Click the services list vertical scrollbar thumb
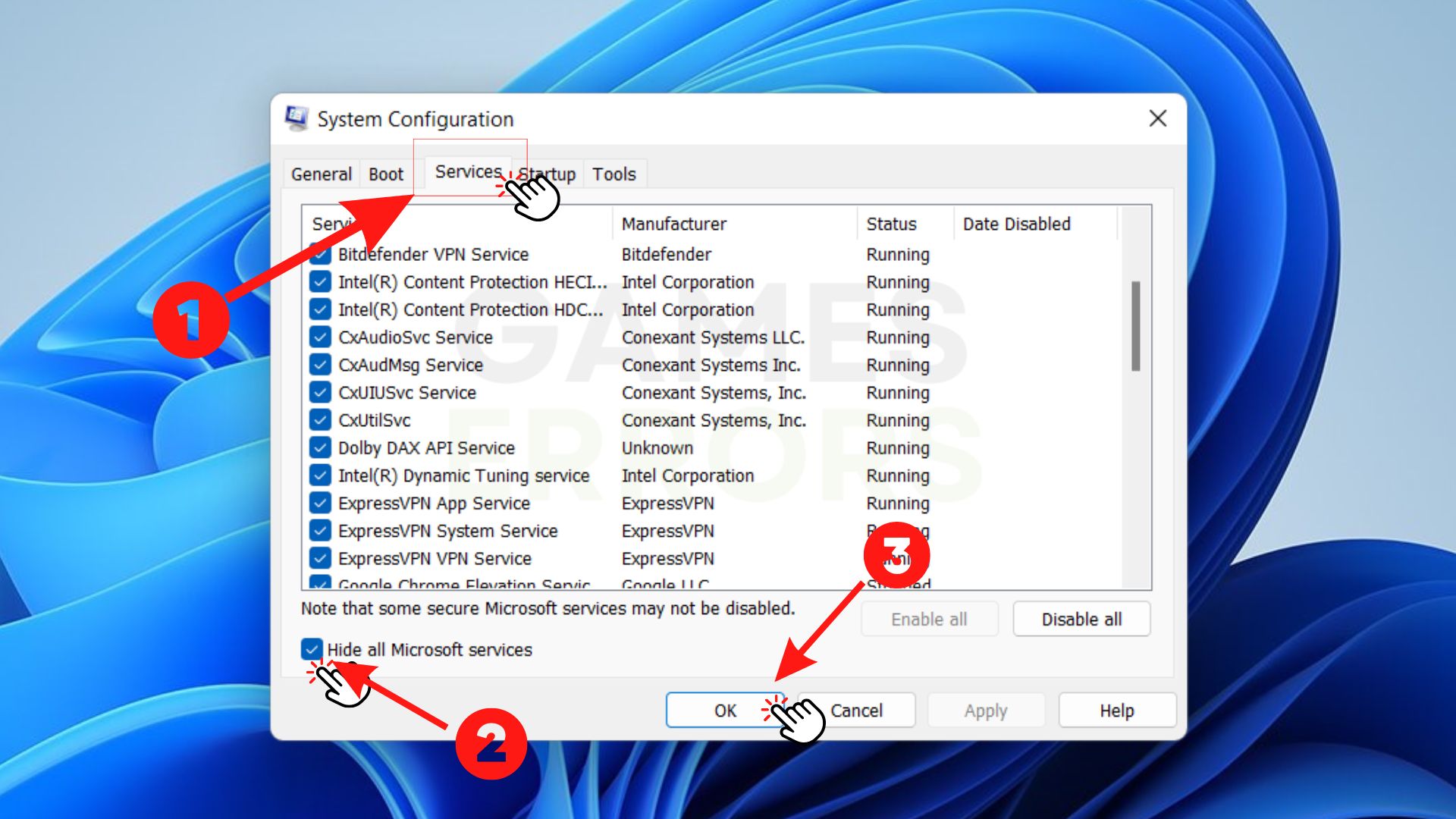Screen dimensions: 1456x819 coord(1135,326)
